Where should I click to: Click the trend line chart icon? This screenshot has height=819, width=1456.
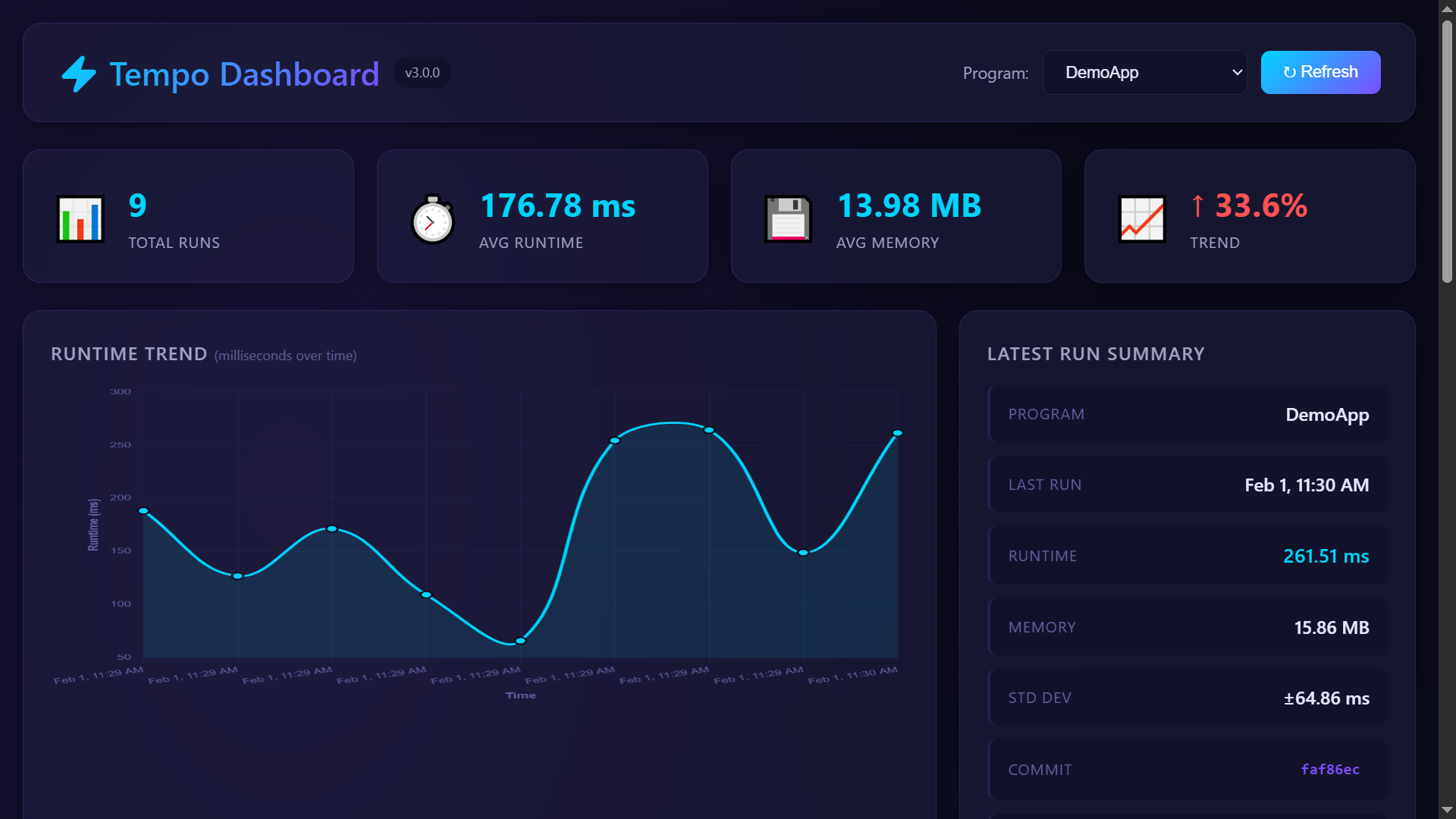(1142, 219)
